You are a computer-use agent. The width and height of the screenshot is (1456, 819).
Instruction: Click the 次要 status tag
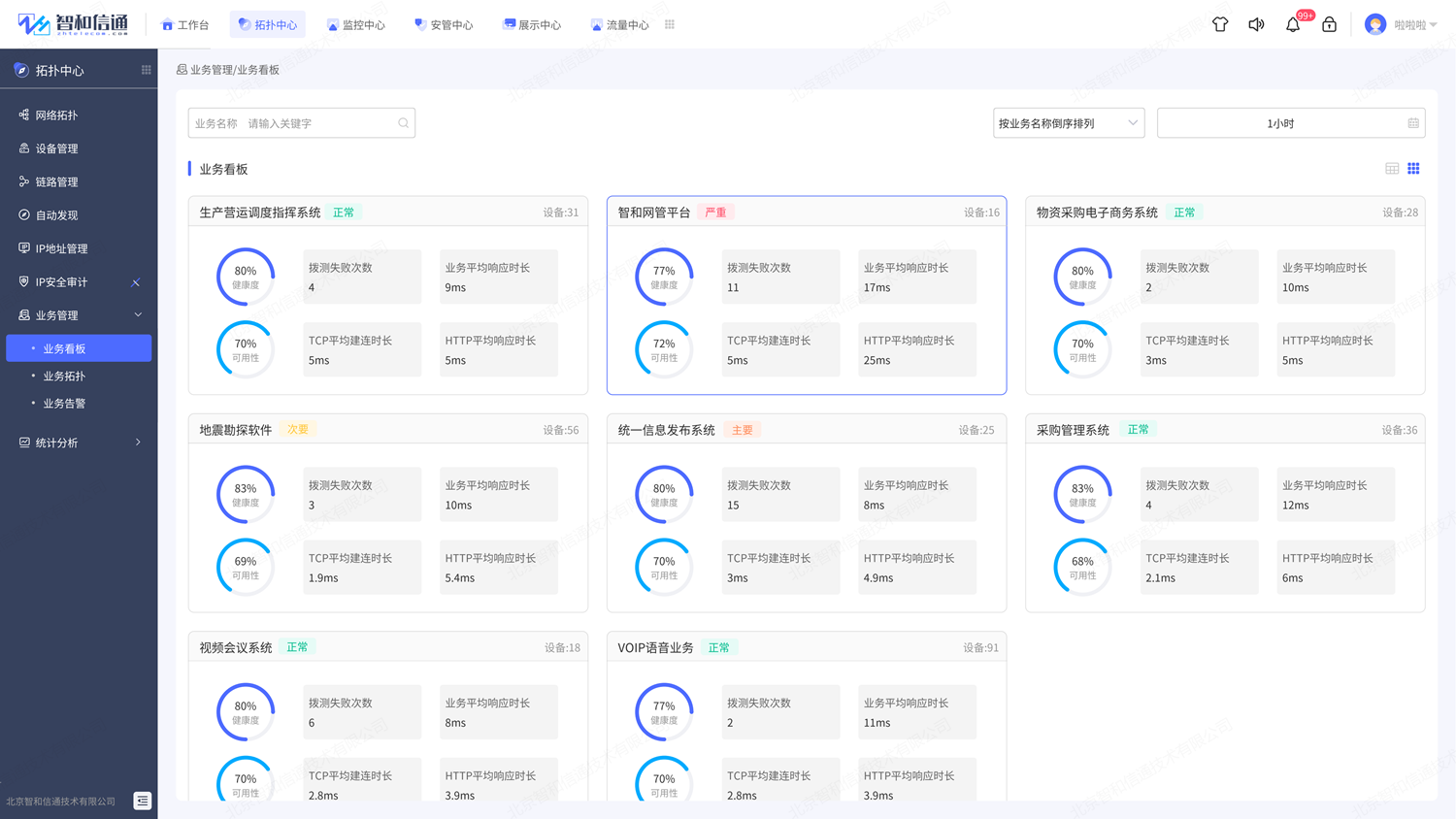[297, 430]
